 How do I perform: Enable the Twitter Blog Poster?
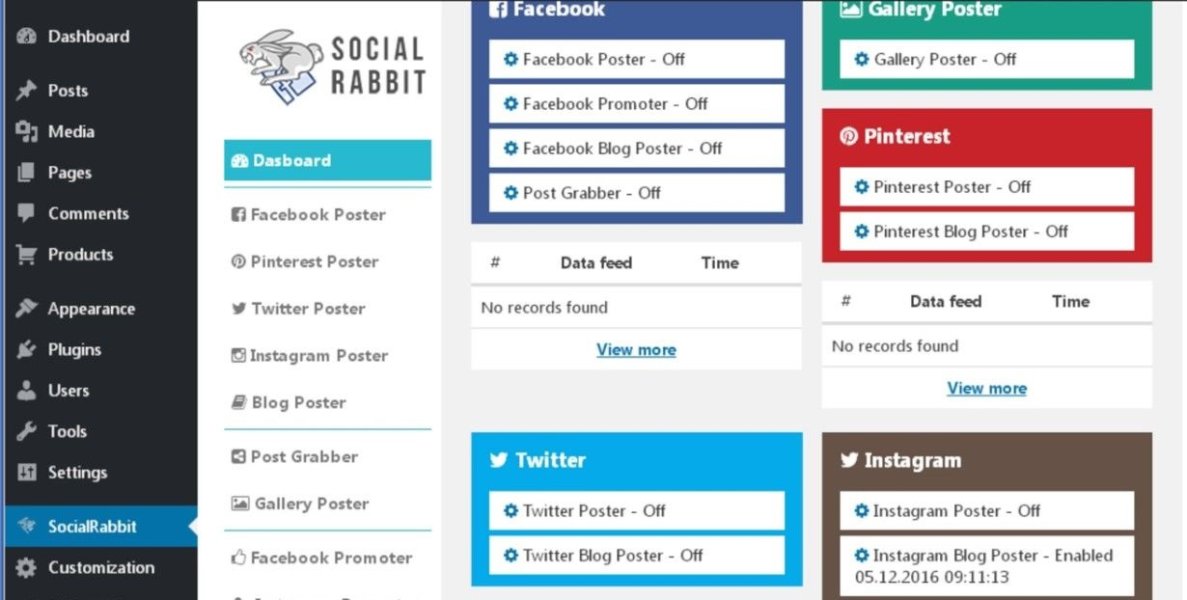click(x=636, y=555)
